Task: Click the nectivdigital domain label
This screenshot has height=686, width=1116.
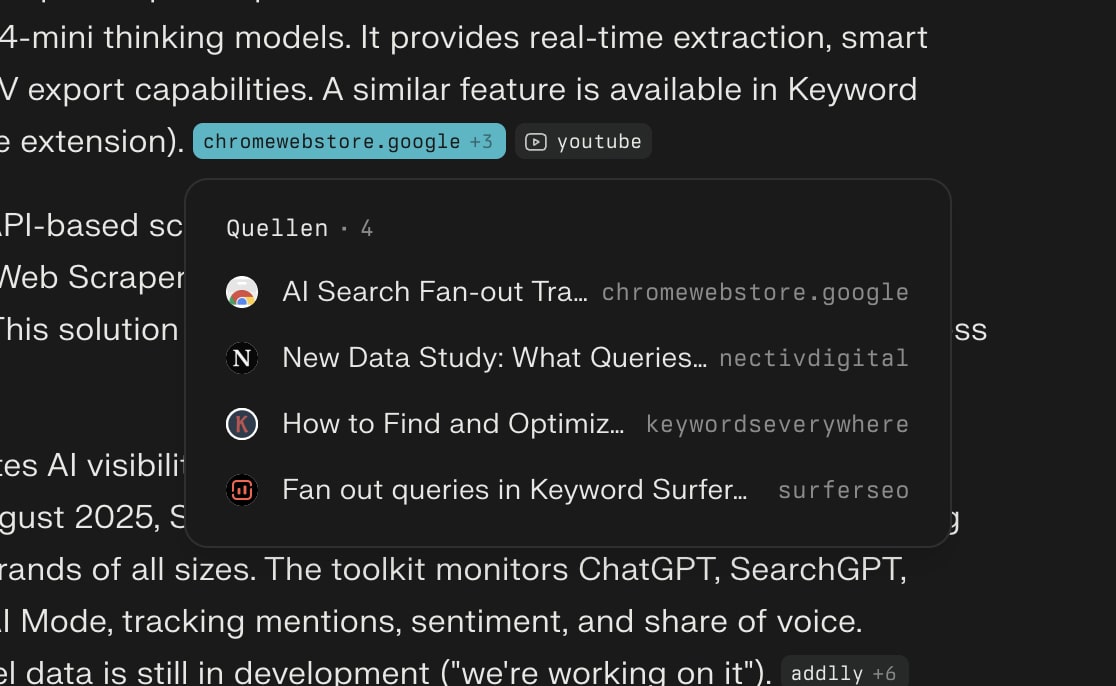Action: tap(813, 359)
